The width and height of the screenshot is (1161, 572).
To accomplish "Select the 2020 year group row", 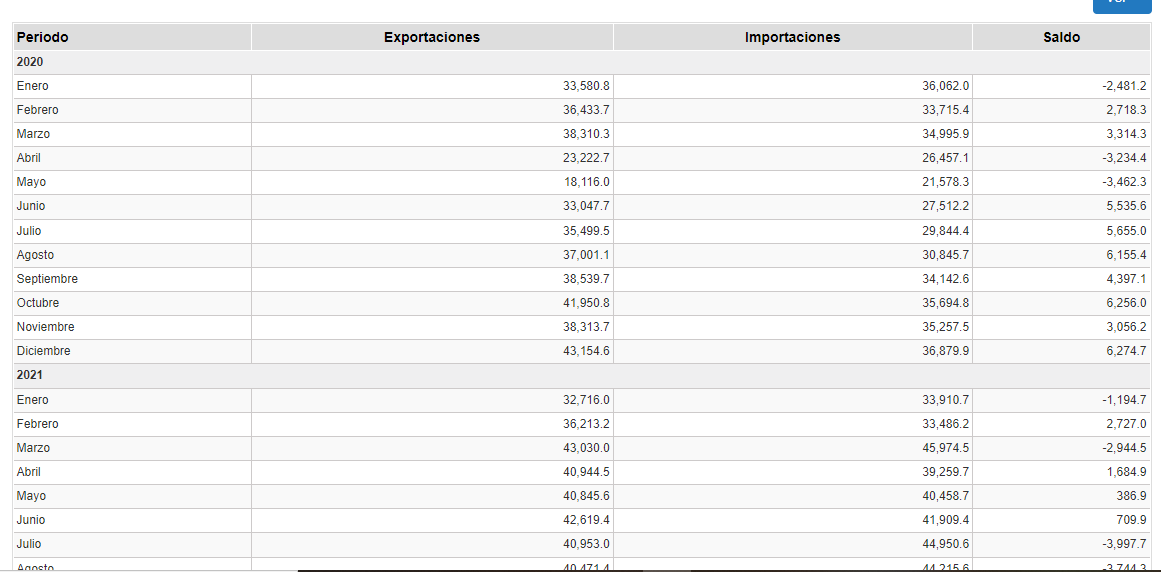I will pyautogui.click(x=30, y=62).
